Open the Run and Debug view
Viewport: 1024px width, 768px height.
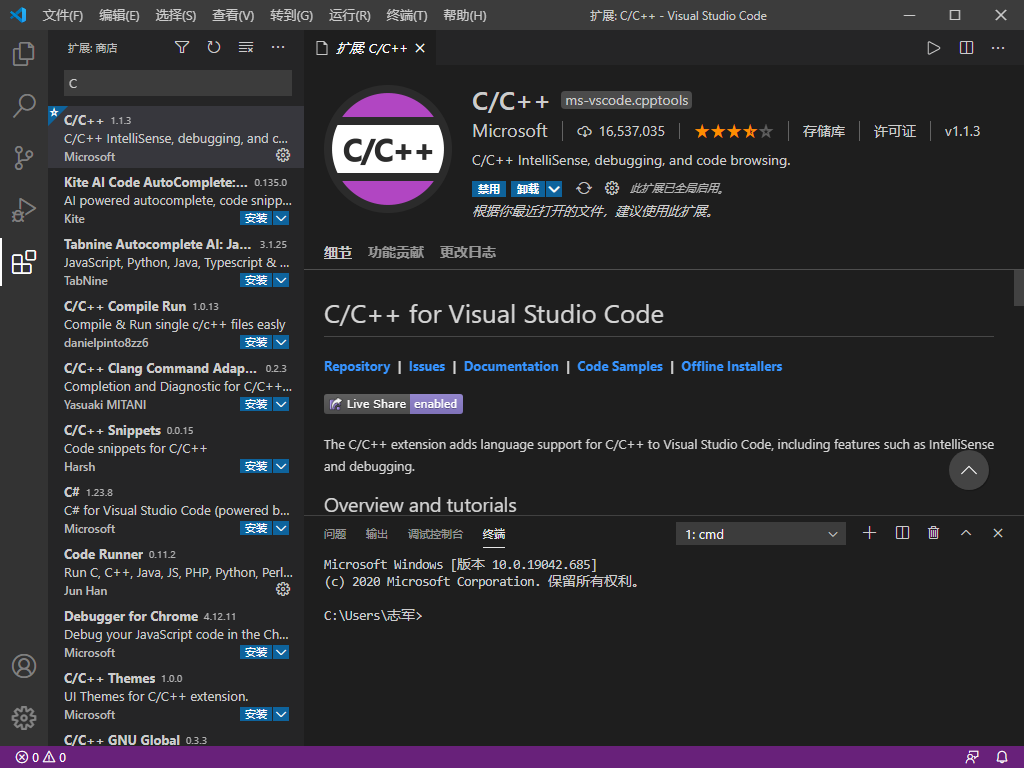(x=24, y=210)
